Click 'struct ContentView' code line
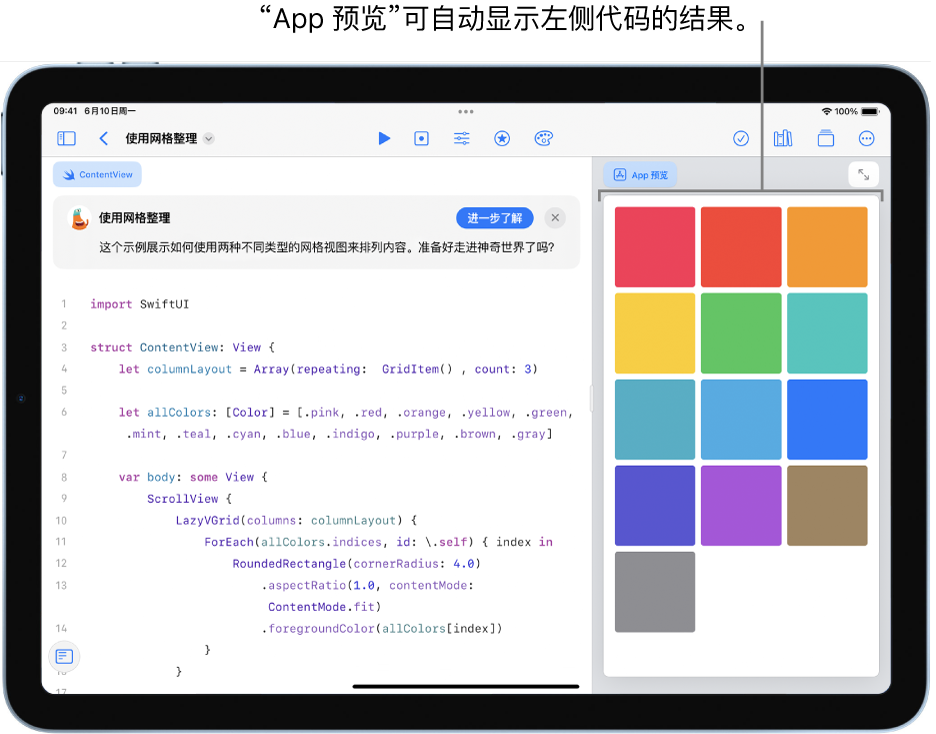Image resolution: width=936 pixels, height=734 pixels. click(183, 347)
